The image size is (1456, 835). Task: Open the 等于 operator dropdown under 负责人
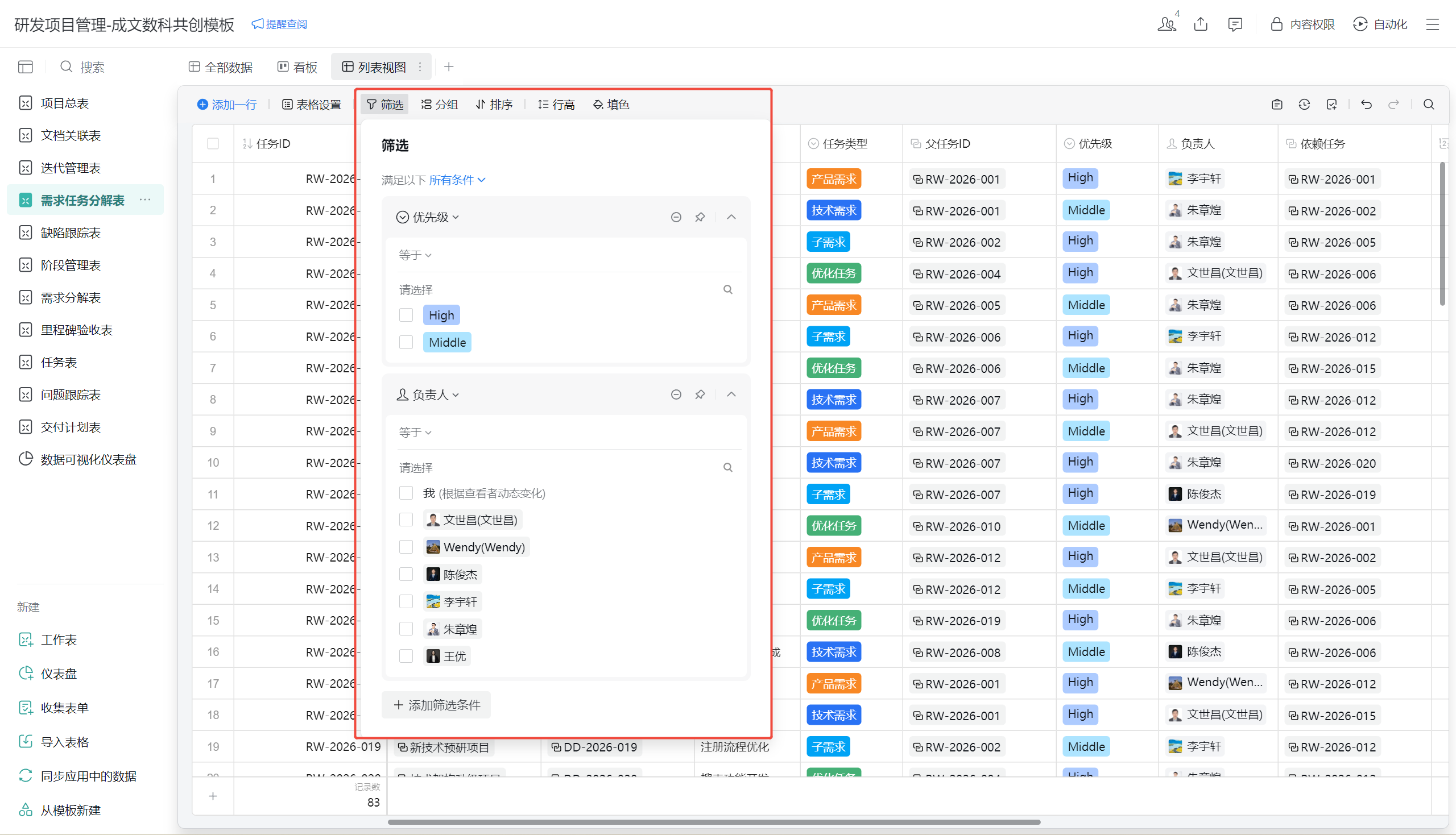point(415,433)
